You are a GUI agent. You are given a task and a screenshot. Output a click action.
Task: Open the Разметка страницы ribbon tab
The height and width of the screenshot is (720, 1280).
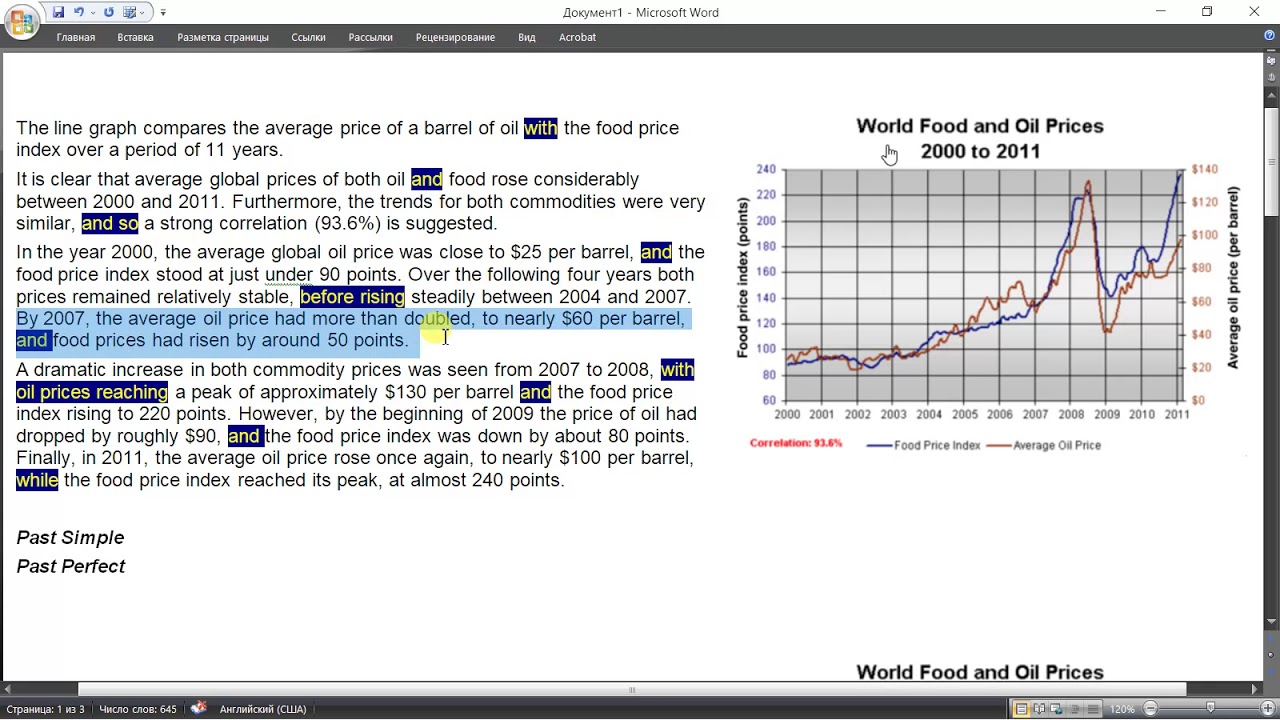tap(223, 37)
